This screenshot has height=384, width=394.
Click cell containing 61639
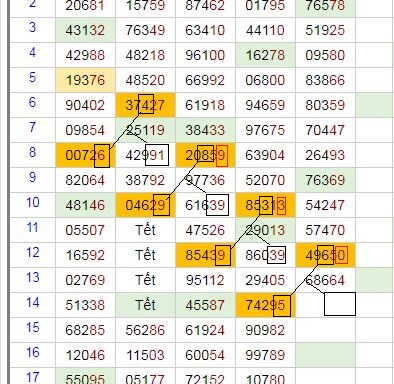coord(205,205)
